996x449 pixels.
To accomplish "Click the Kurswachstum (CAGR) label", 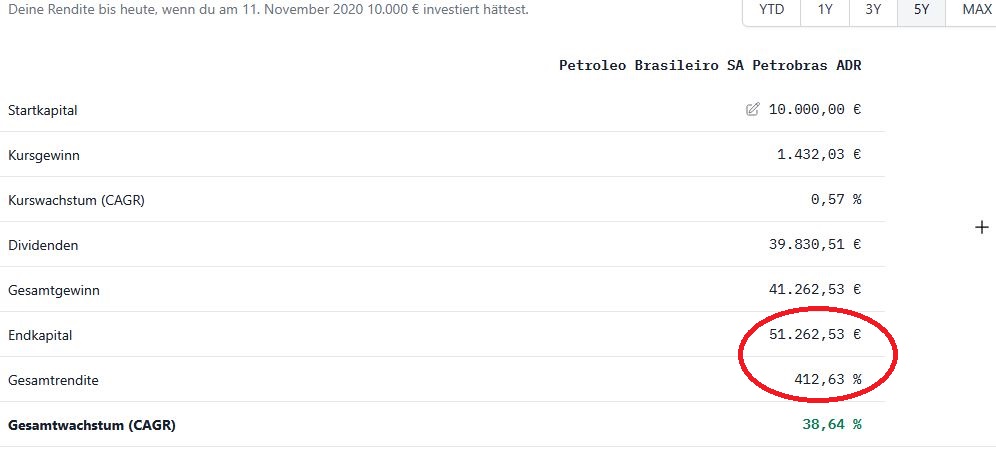I will (x=76, y=200).
